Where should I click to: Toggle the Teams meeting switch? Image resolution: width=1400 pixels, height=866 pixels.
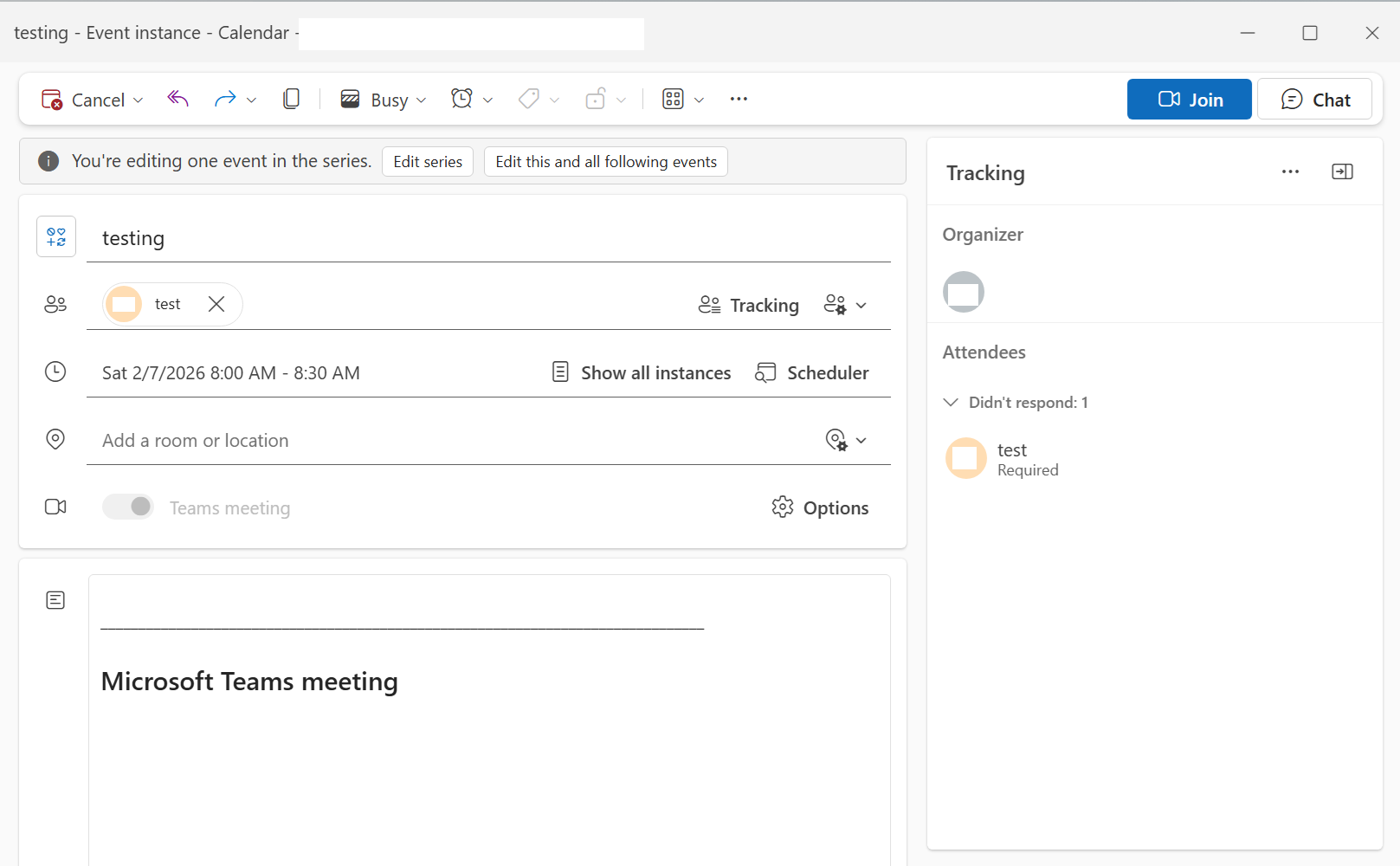tap(128, 507)
